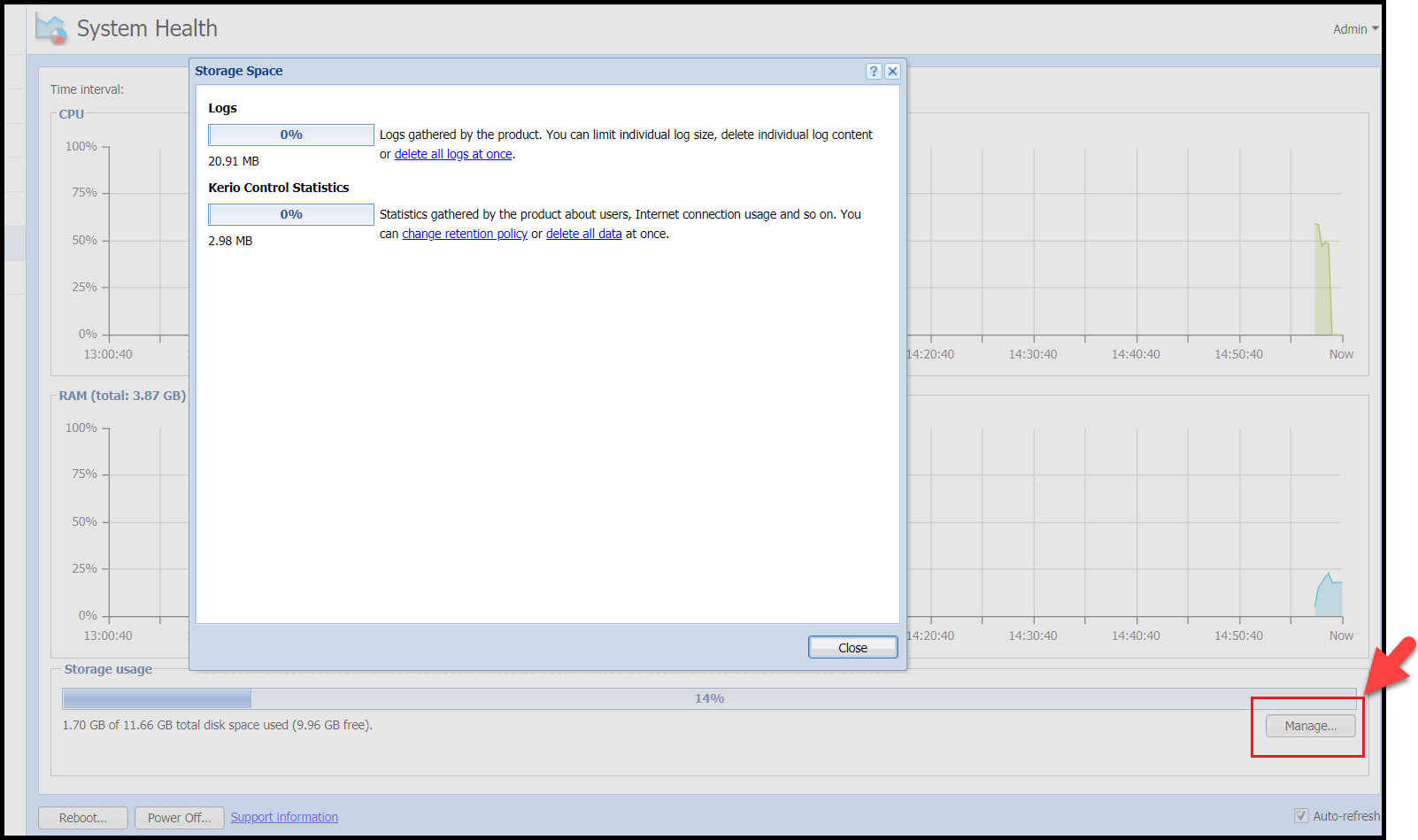Open the Support information link
1418x840 pixels.
284,817
